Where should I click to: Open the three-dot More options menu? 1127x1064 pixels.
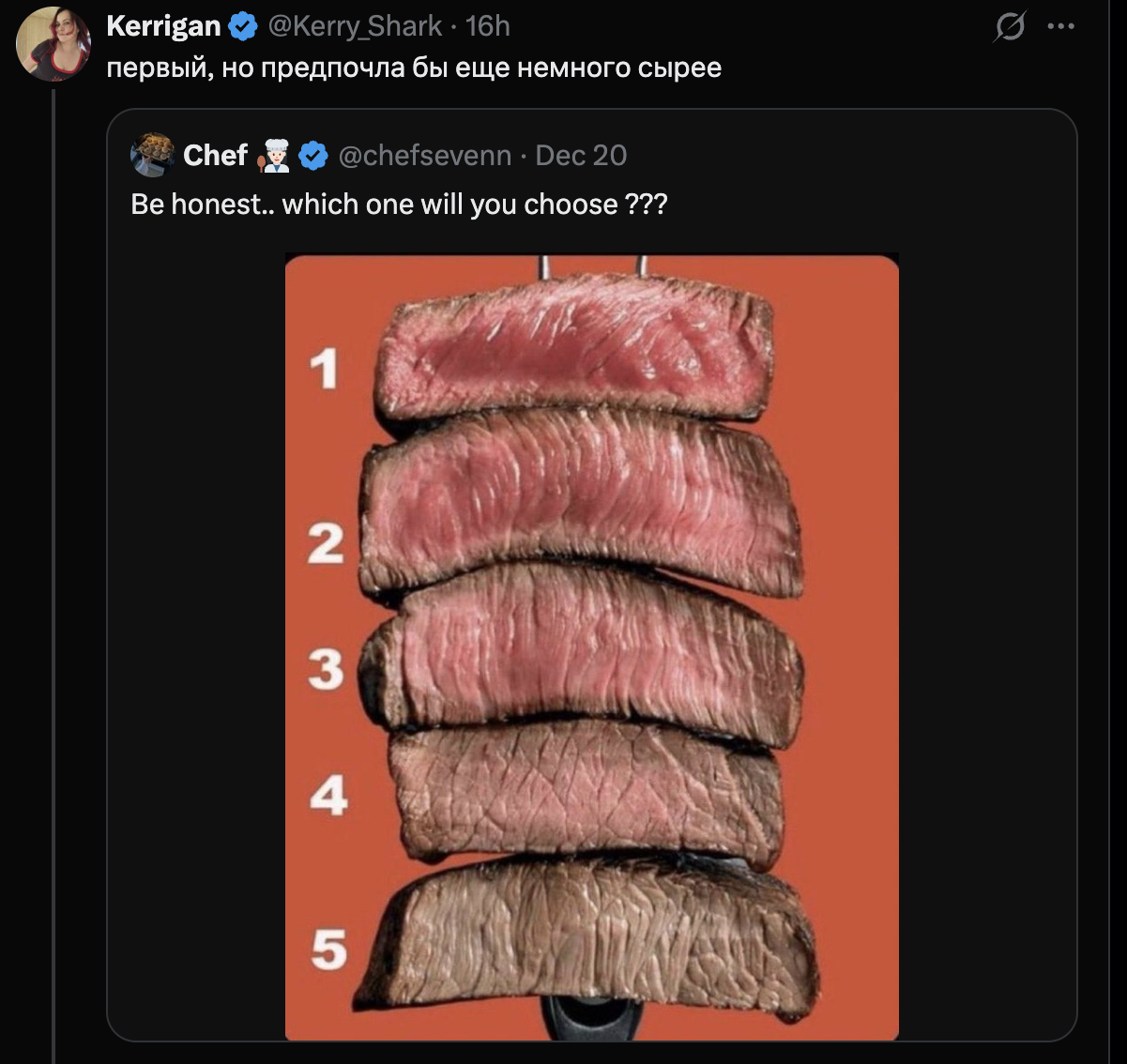coord(1060,27)
